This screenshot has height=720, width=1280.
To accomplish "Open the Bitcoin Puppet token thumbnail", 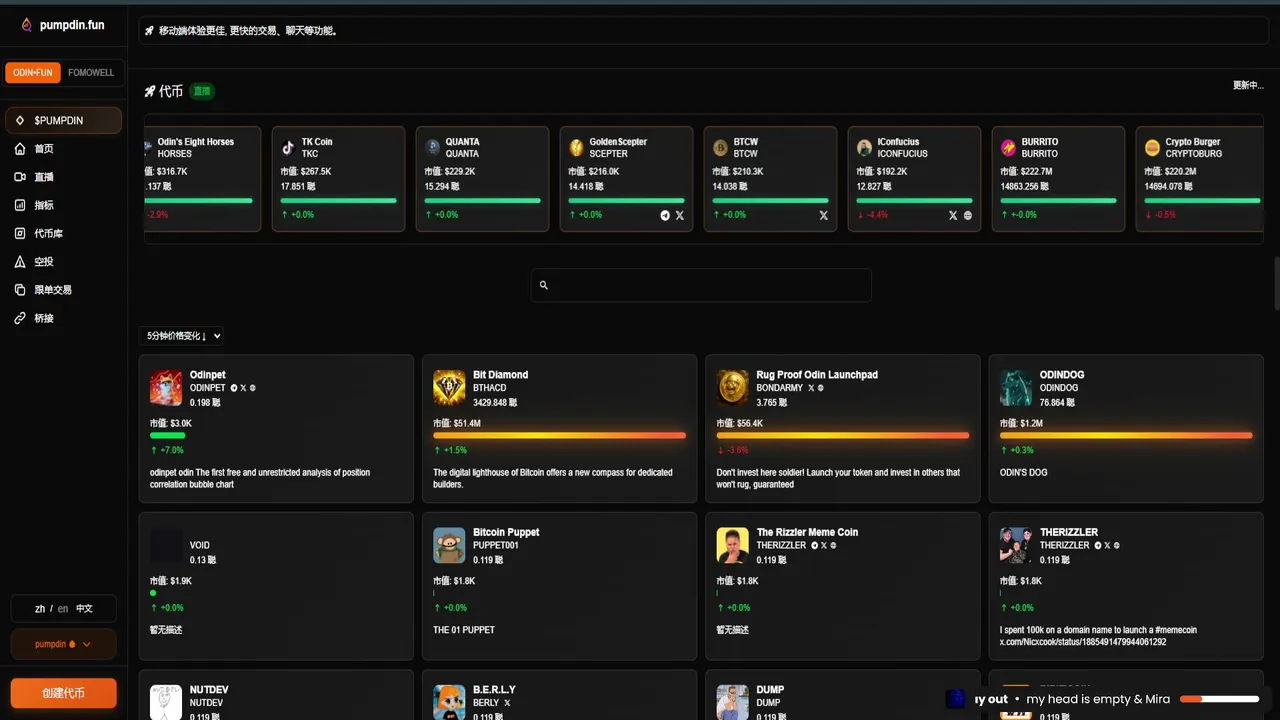I will [x=449, y=545].
